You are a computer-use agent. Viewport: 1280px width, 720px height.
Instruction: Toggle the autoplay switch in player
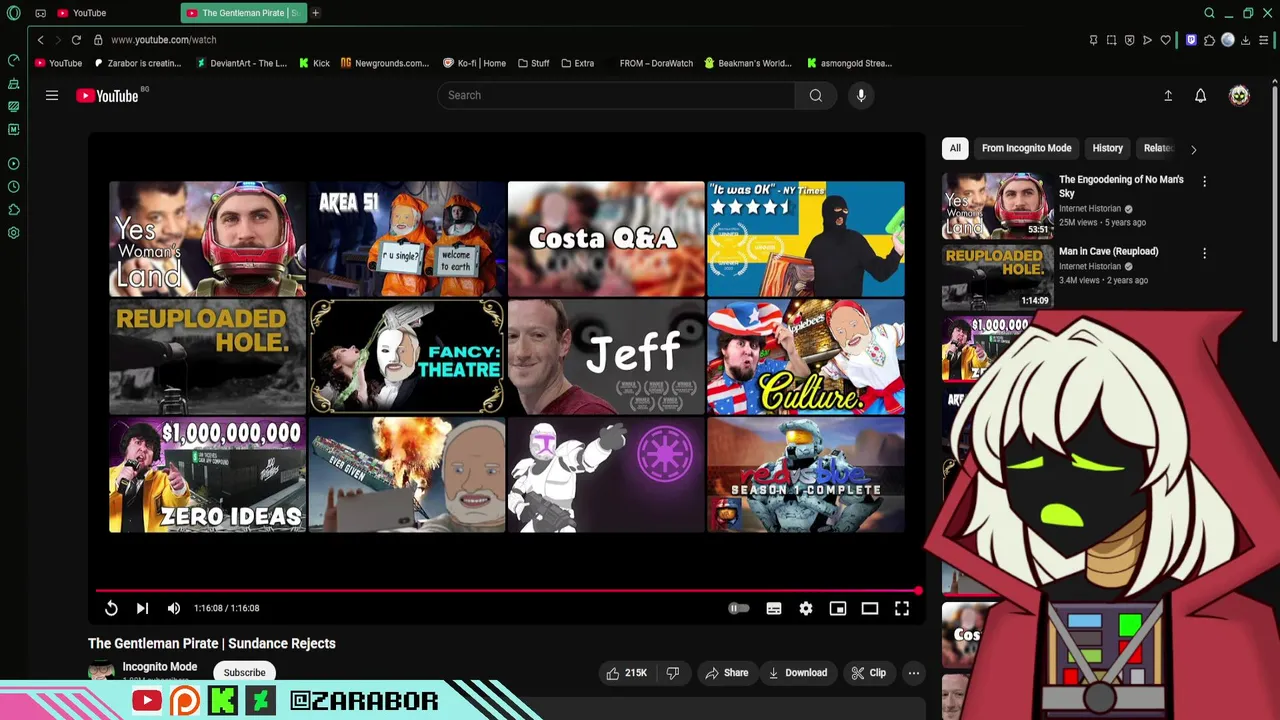739,608
